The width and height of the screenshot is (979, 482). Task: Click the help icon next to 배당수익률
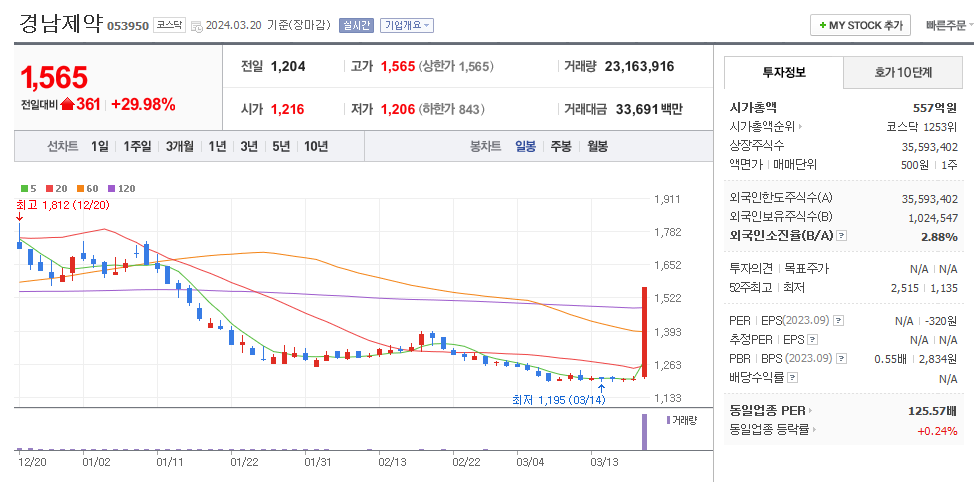click(x=792, y=378)
